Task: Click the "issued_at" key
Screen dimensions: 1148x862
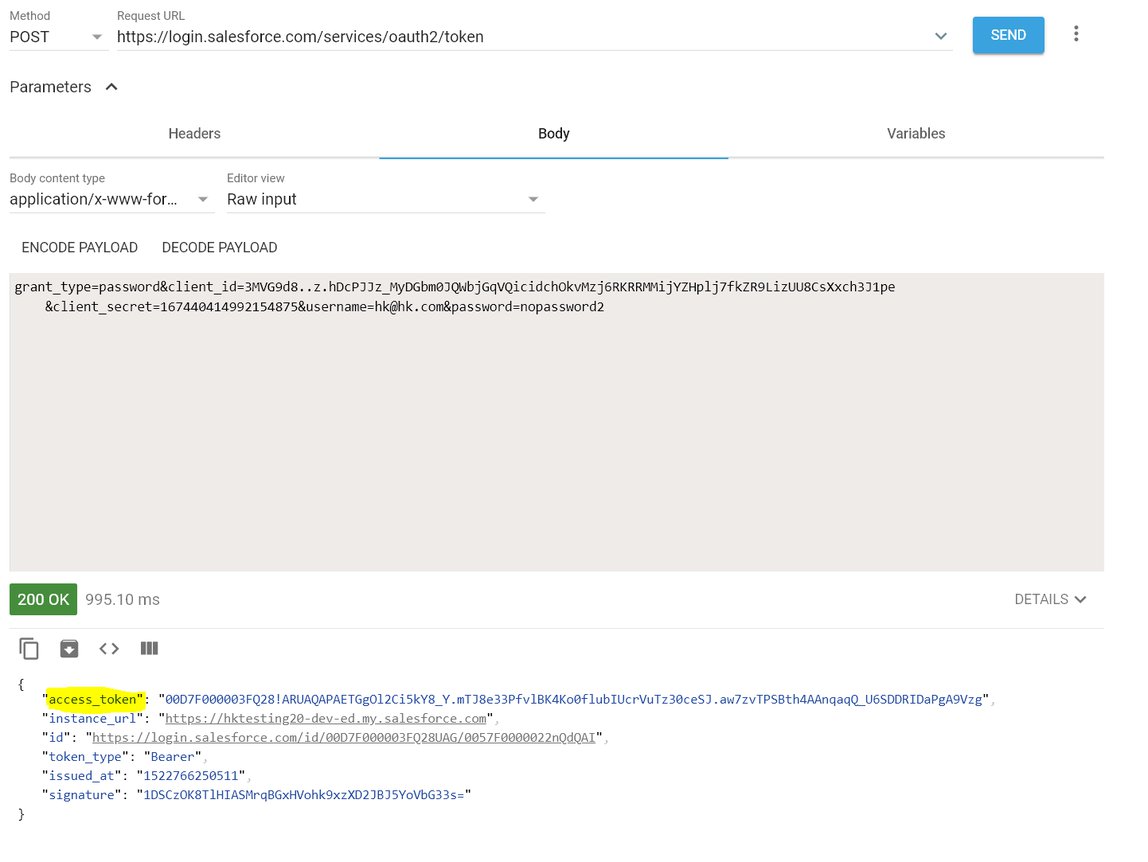Action: click(x=81, y=776)
